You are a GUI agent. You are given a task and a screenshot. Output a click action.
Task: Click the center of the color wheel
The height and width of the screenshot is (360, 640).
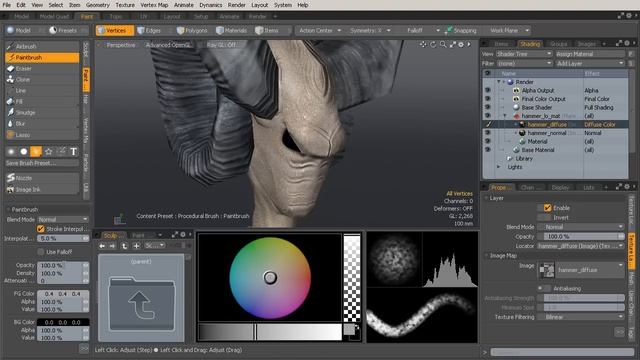point(270,278)
